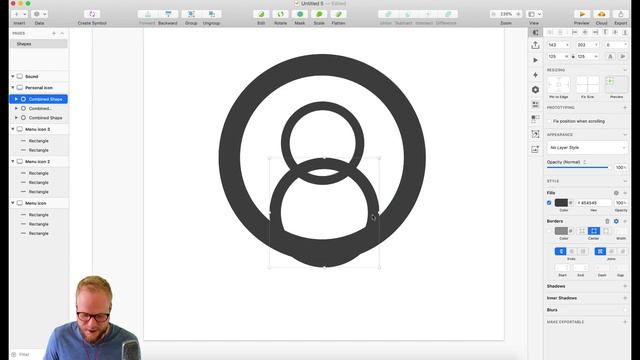Apply the Union boolean operation
This screenshot has height=360, width=640.
tap(388, 14)
